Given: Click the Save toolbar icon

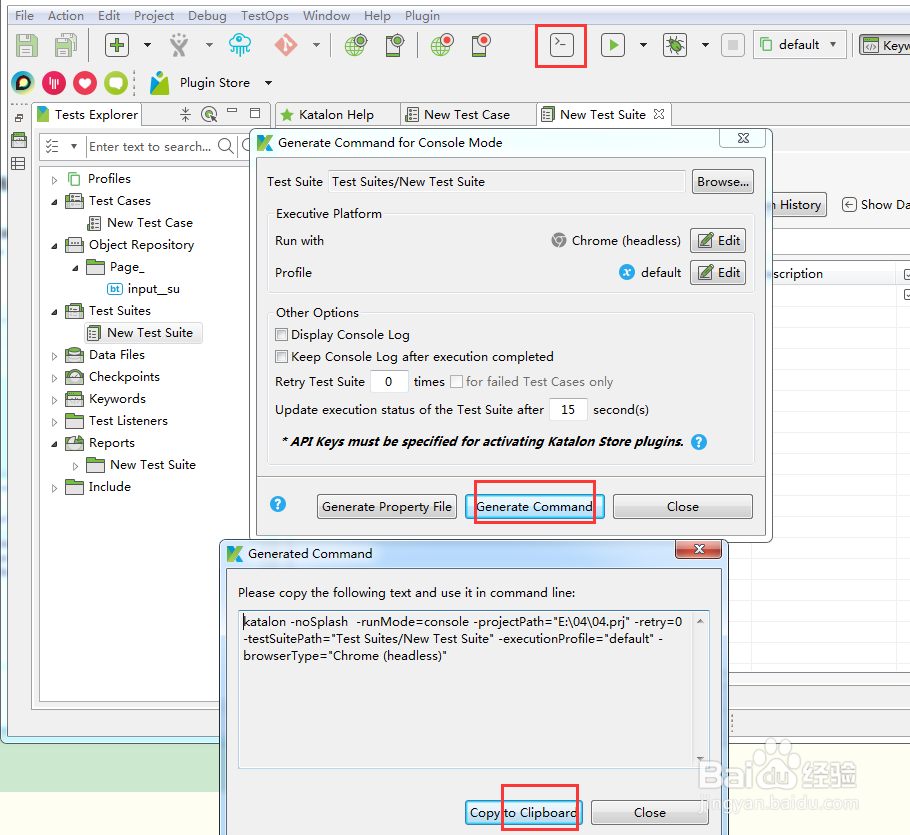Looking at the screenshot, I should coord(26,45).
